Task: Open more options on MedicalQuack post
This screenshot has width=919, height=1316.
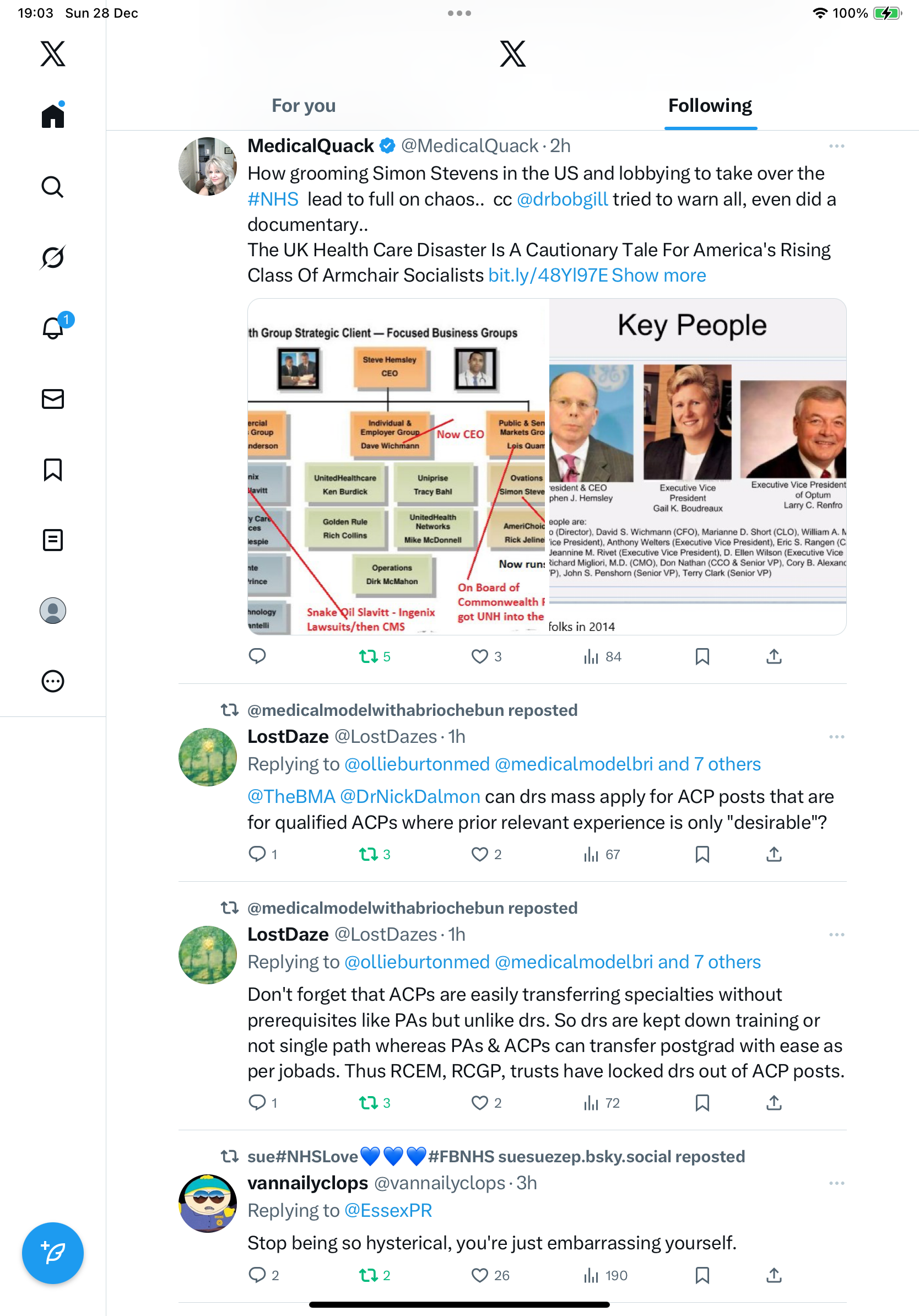Action: (836, 146)
